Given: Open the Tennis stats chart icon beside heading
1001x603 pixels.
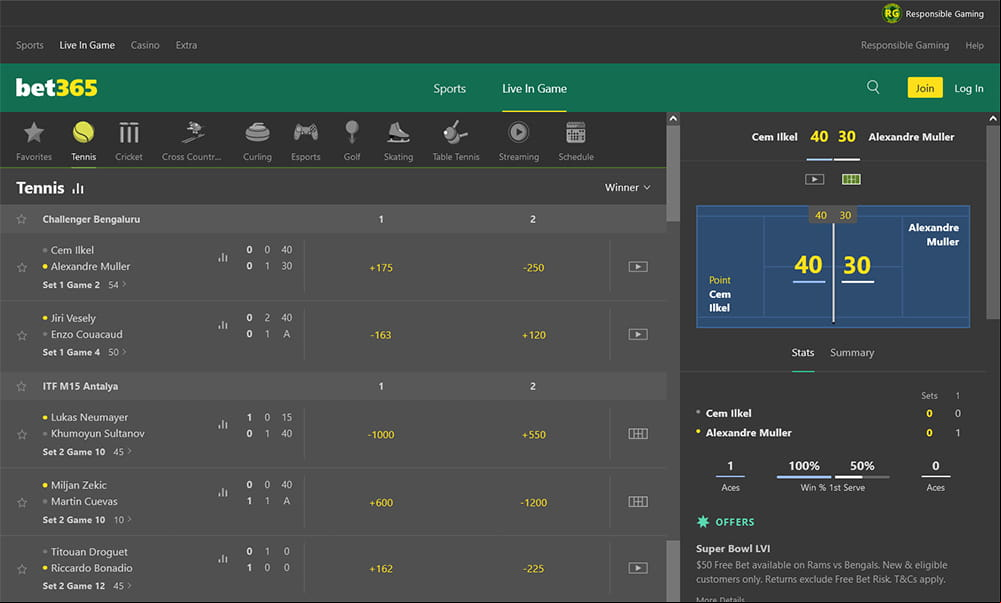Looking at the screenshot, I should click(78, 188).
